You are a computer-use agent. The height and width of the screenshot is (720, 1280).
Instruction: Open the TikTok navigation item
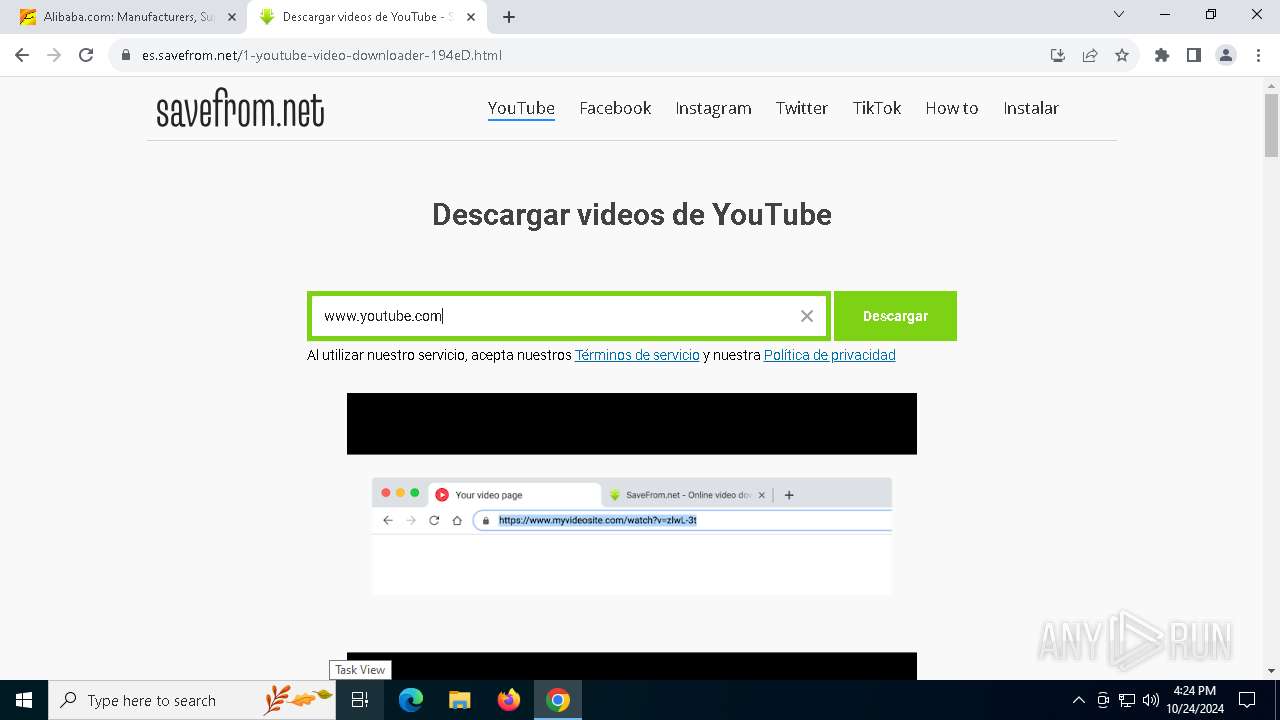[x=877, y=108]
